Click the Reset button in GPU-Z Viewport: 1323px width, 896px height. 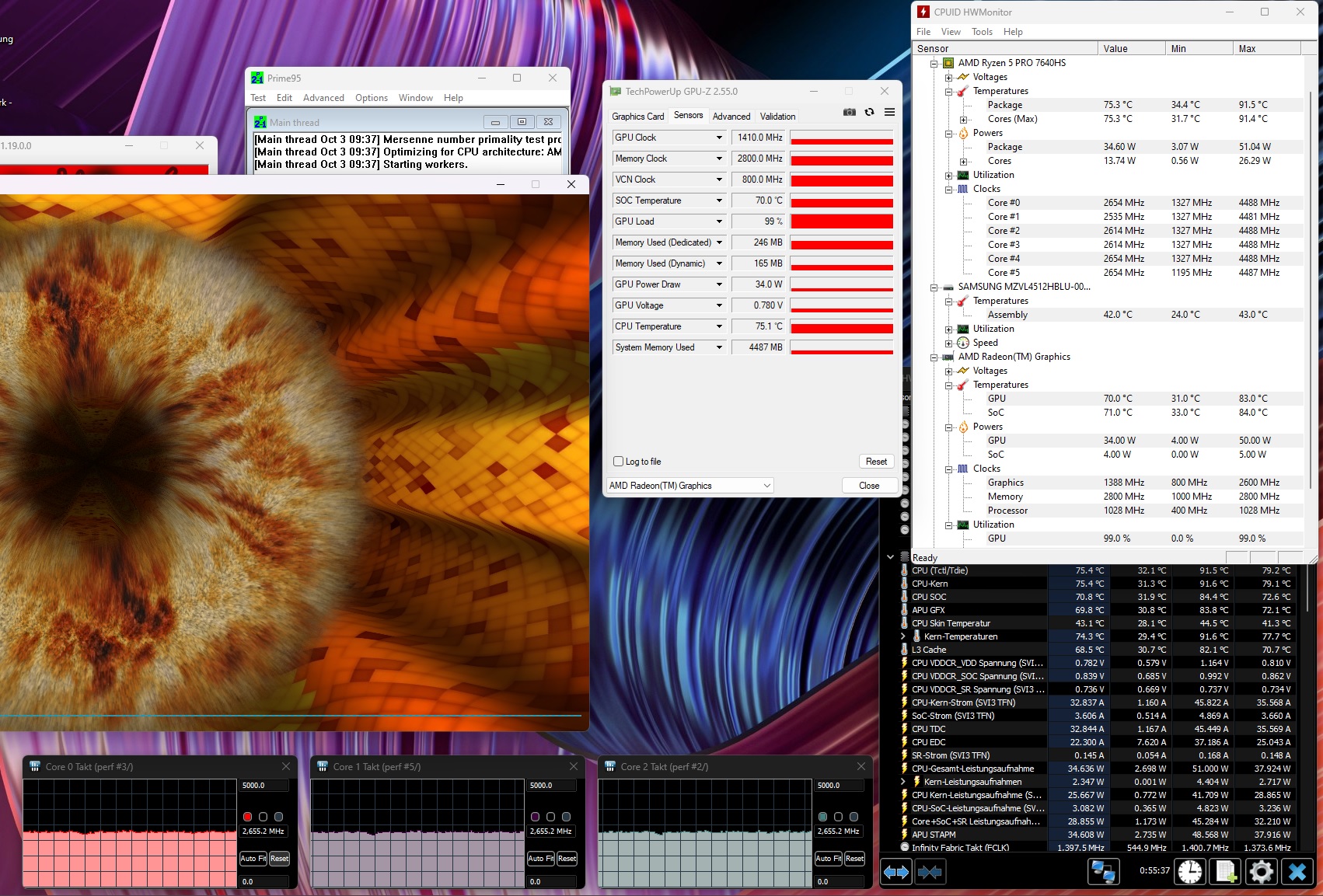coord(876,462)
